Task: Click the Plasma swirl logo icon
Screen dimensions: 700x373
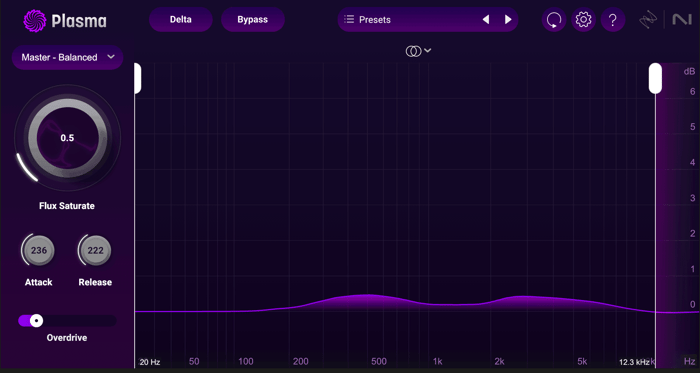Action: pos(35,21)
